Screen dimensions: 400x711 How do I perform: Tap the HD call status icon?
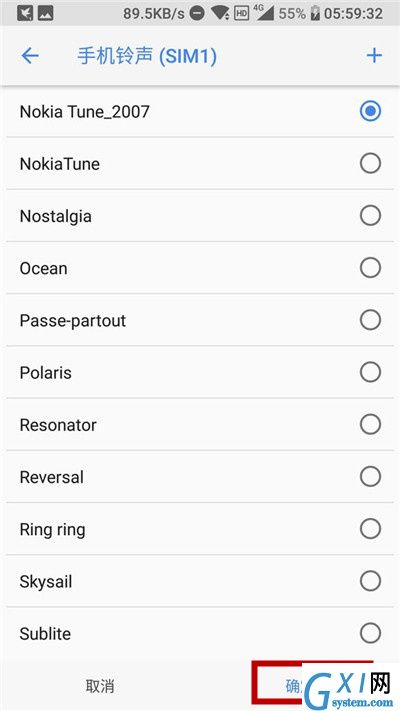(241, 14)
